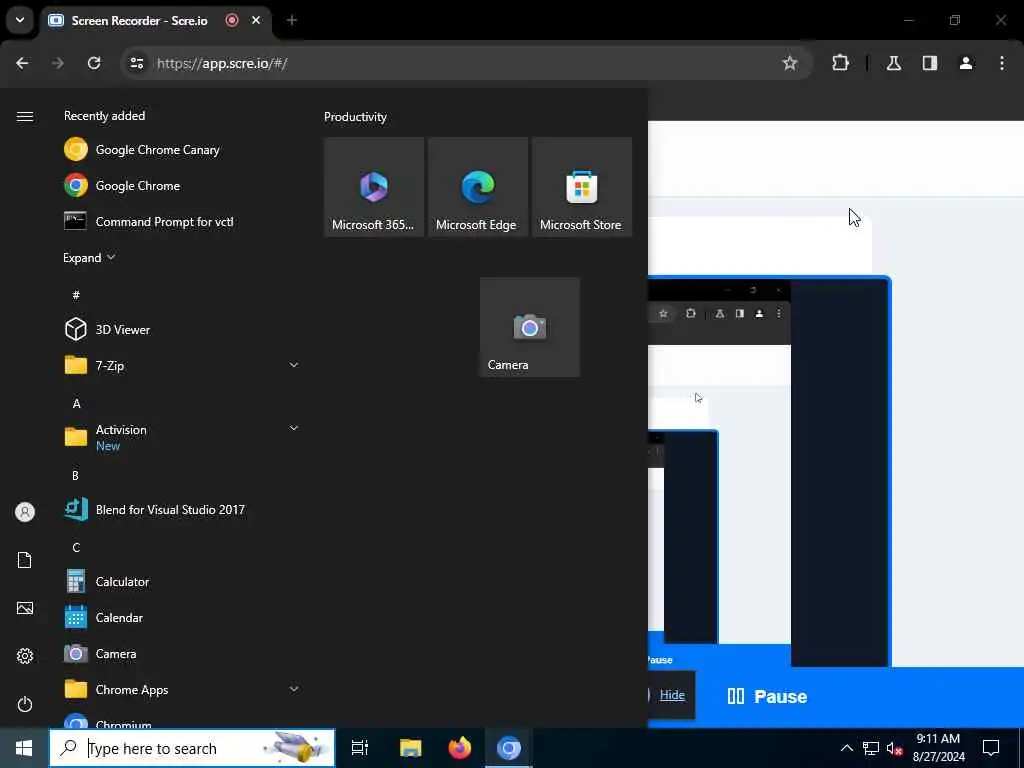The width and height of the screenshot is (1024, 768).
Task: Go back in browser
Action: (x=22, y=63)
